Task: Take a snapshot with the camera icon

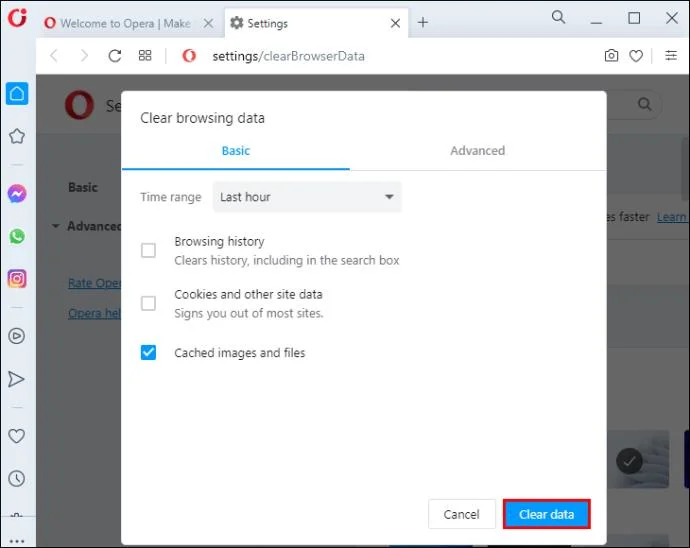Action: (611, 55)
